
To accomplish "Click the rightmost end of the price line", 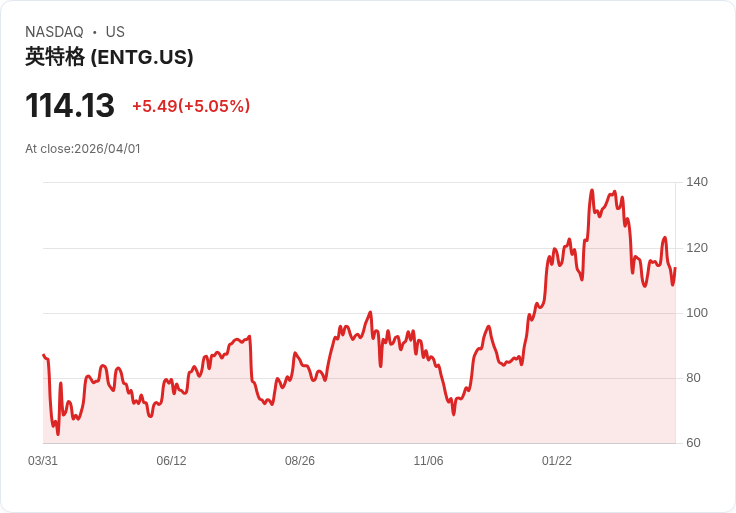I will pyautogui.click(x=675, y=268).
